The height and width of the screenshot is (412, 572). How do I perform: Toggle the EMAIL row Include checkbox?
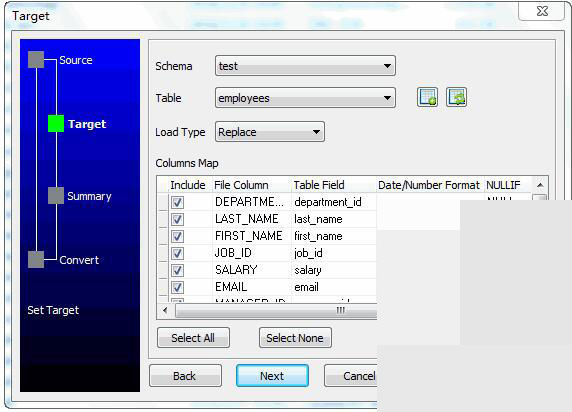177,287
